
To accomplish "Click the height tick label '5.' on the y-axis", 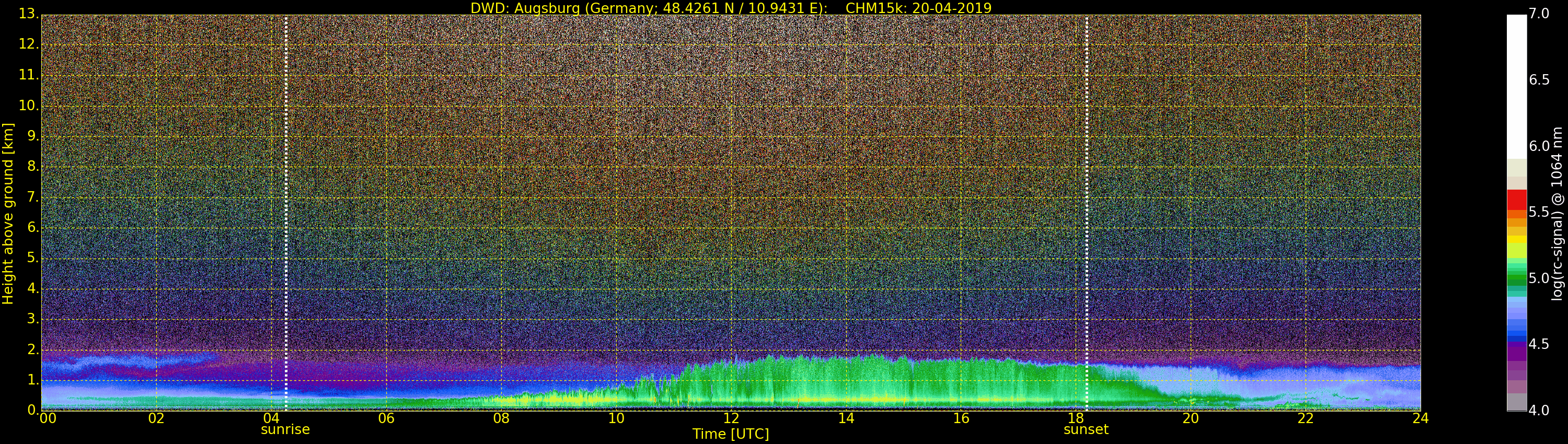I will 32,258.
